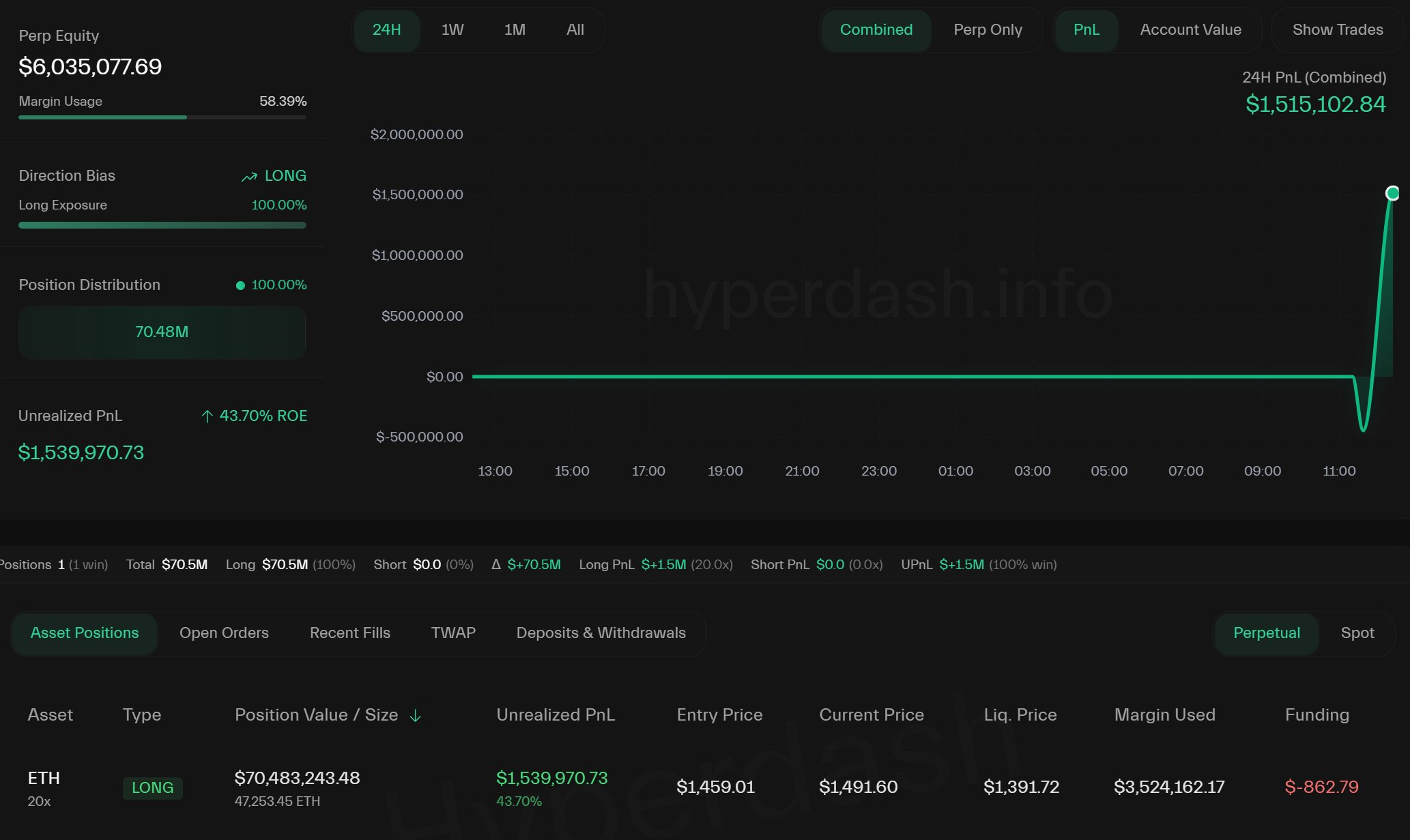Switch to Spot market type

point(1357,633)
